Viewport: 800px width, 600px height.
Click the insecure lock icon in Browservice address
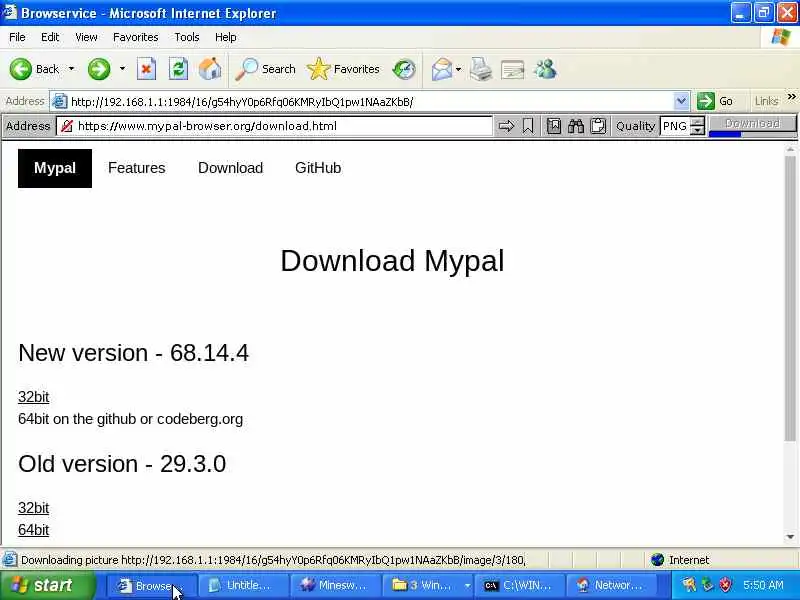(66, 126)
